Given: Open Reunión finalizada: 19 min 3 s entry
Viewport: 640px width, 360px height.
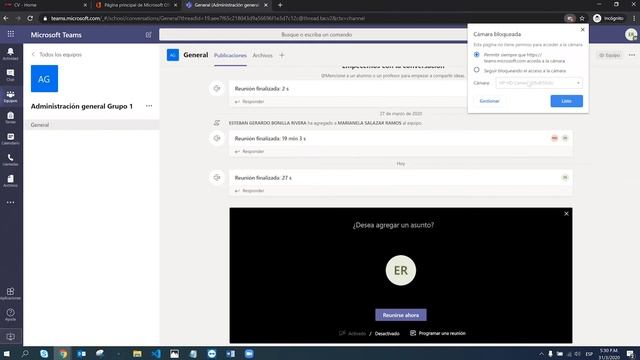Looking at the screenshot, I should 400,138.
